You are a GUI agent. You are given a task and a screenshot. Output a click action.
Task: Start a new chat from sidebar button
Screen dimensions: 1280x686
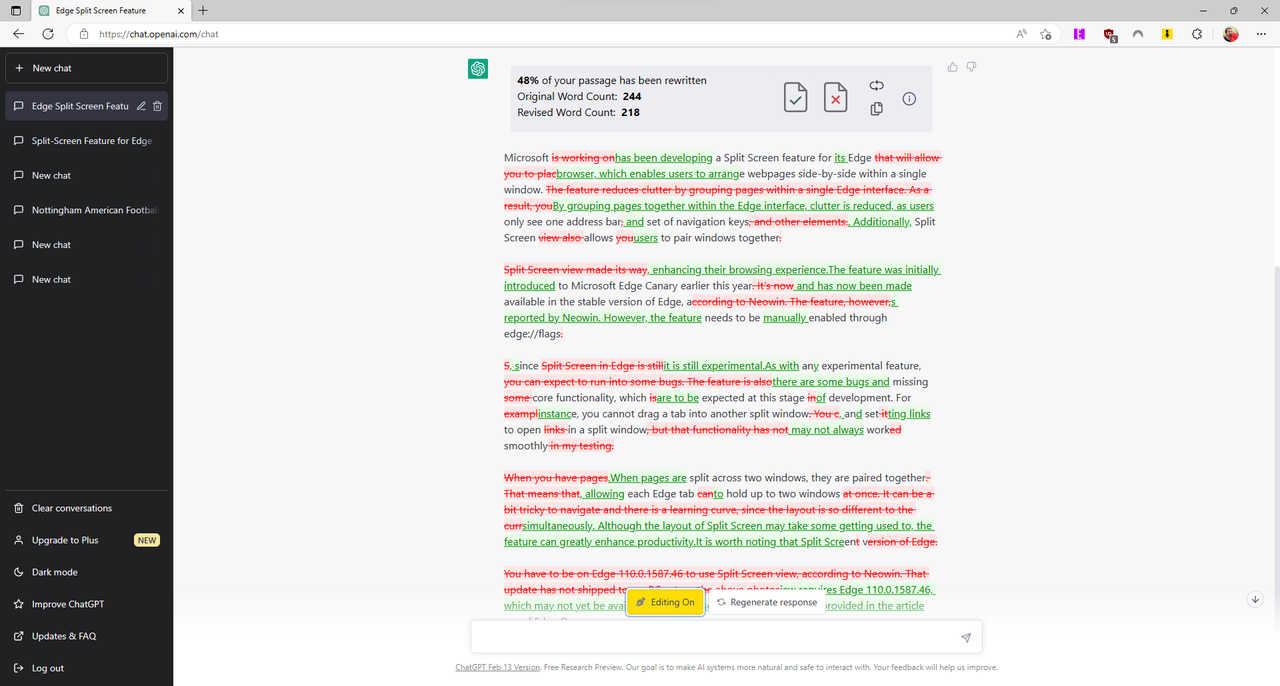(x=87, y=68)
